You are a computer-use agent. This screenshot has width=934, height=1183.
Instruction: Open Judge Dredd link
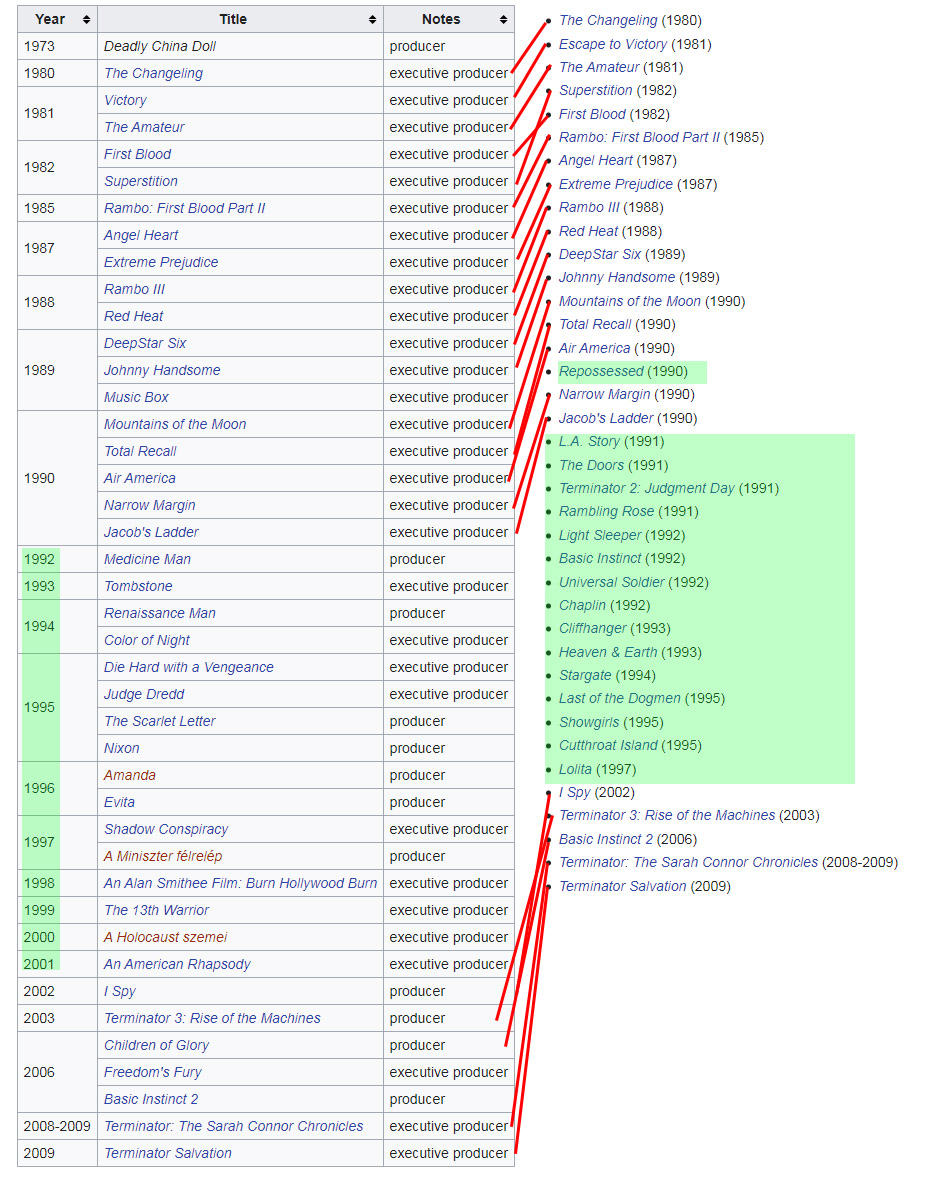click(144, 694)
